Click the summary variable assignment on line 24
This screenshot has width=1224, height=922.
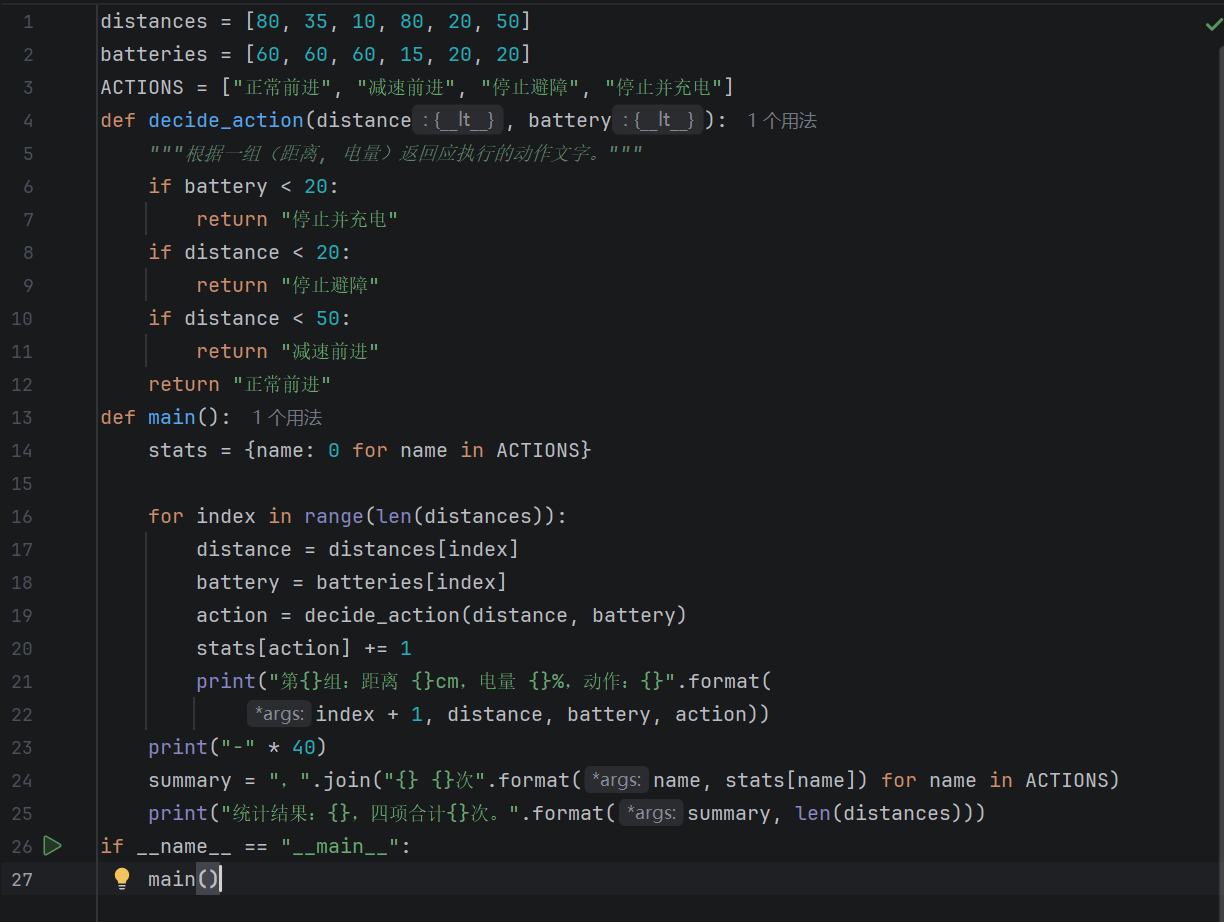pos(190,781)
